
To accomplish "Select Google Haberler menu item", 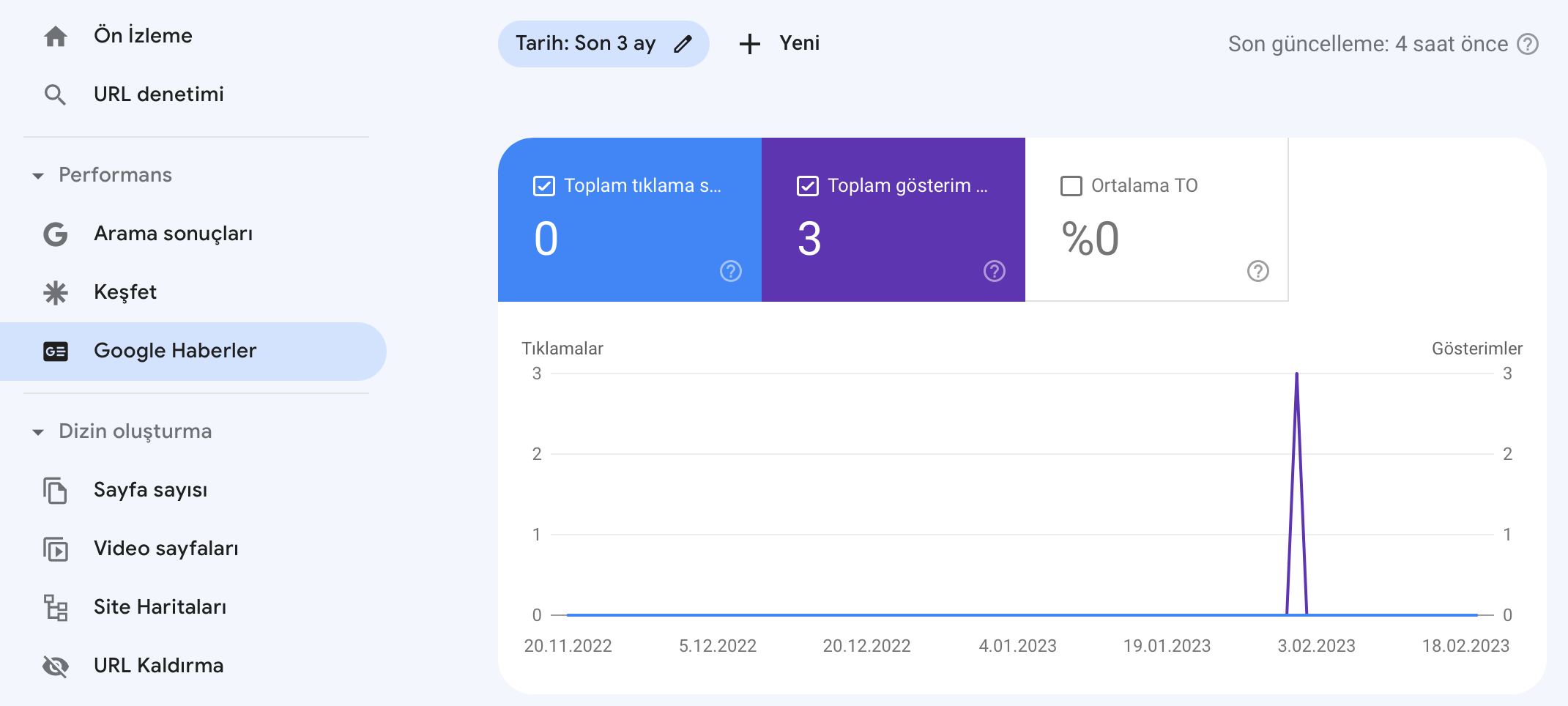I will point(193,351).
